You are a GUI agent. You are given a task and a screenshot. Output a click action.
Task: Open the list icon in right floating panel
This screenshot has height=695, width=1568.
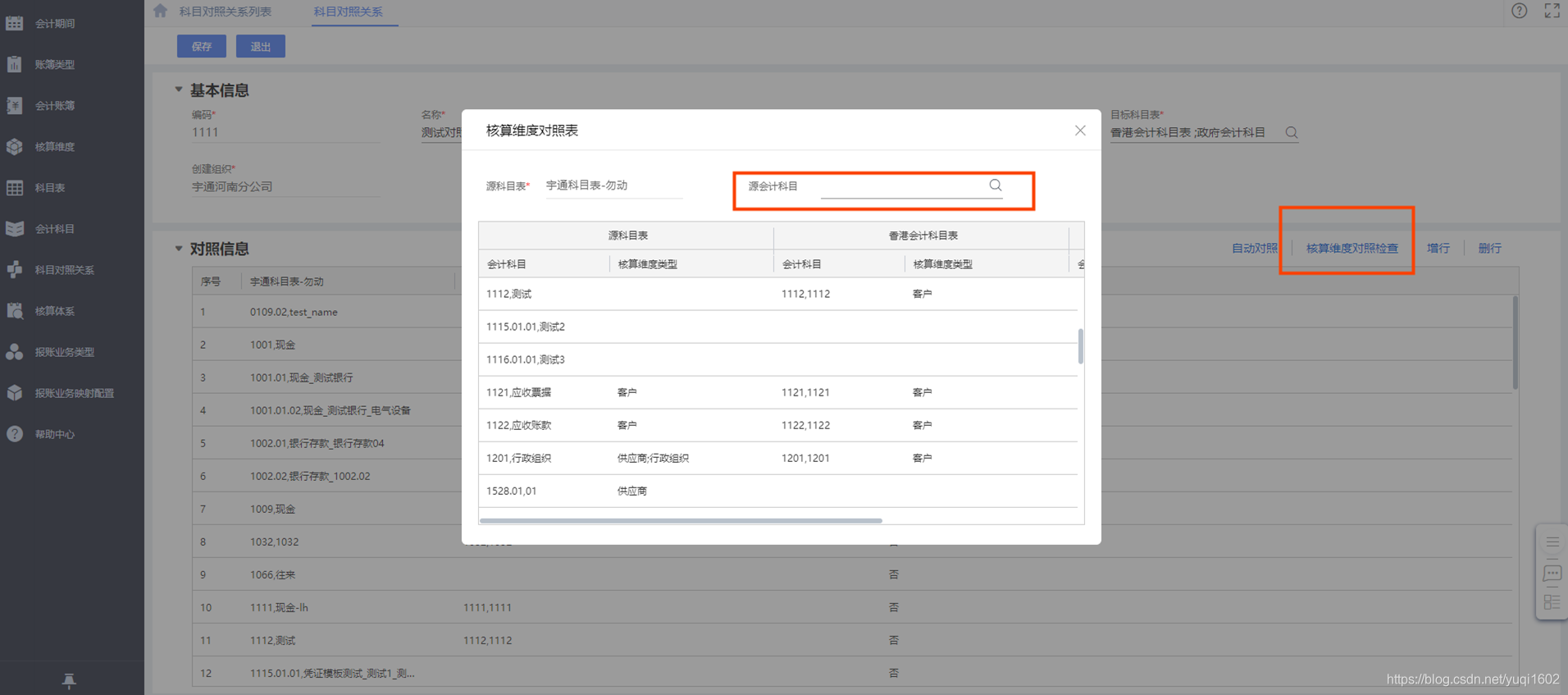(1552, 542)
